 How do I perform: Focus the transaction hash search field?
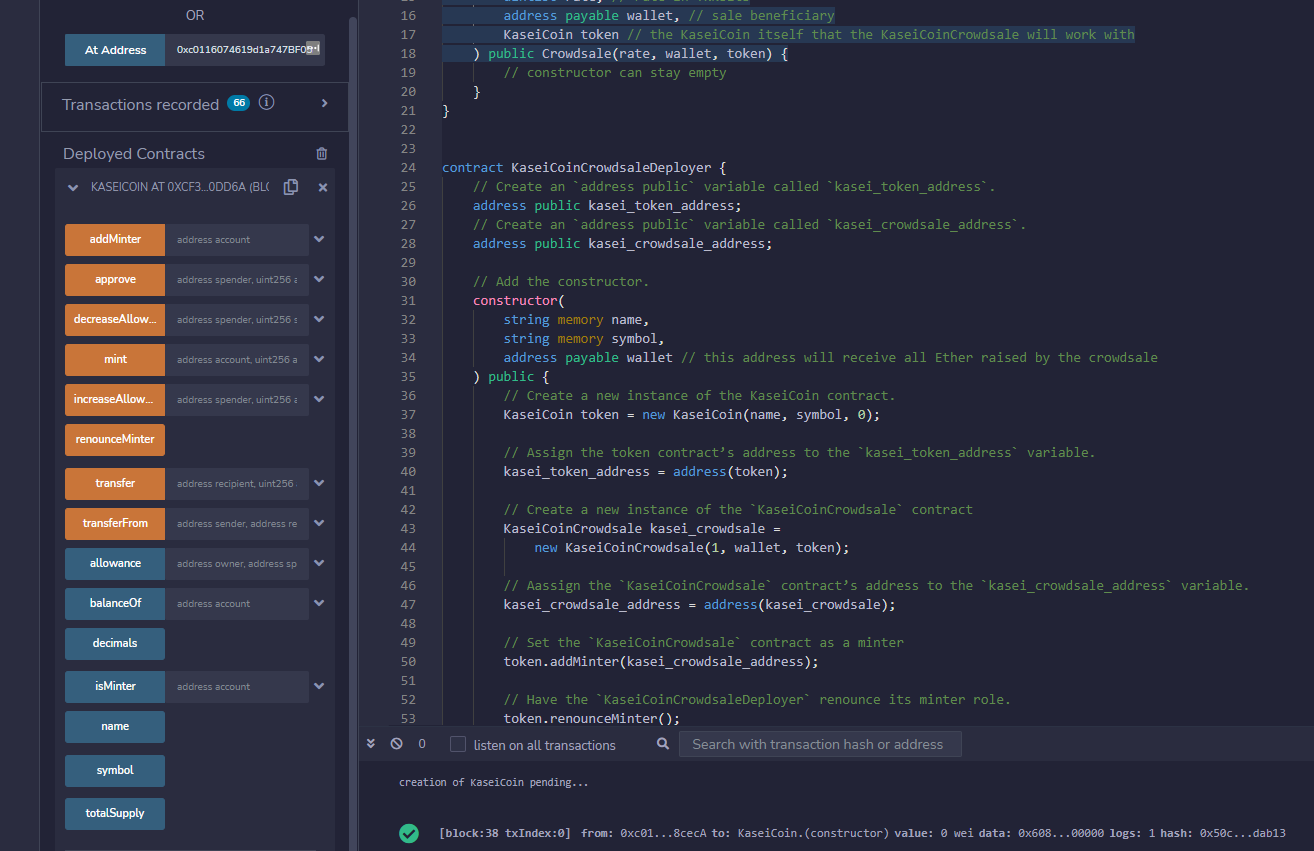[820, 744]
